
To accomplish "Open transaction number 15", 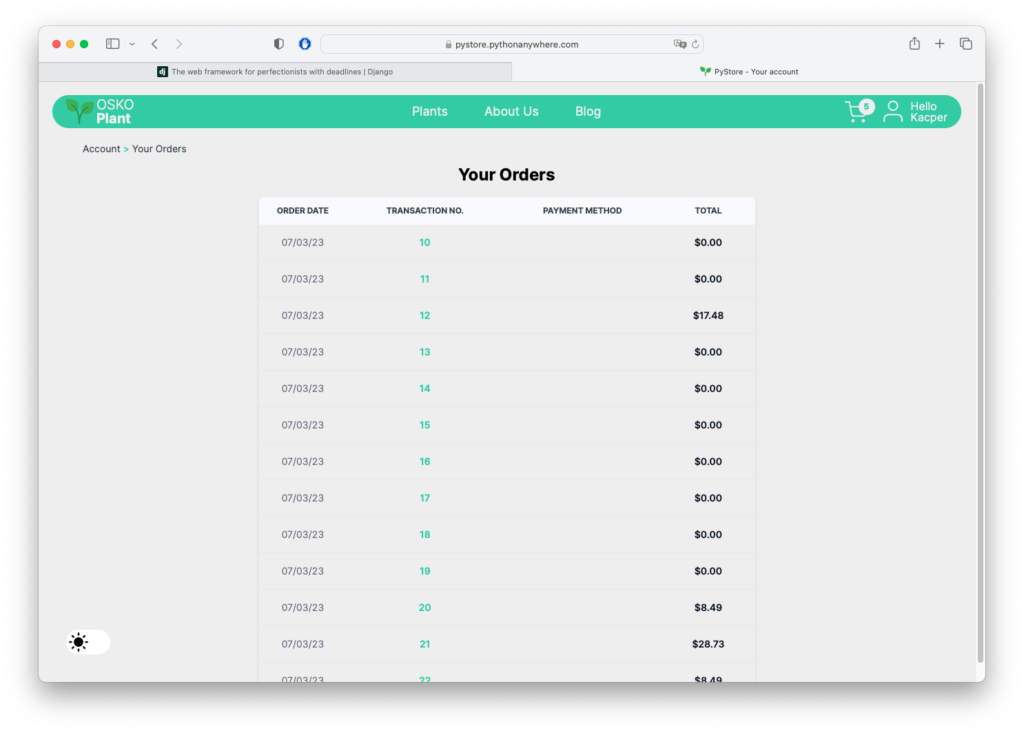I will pos(424,425).
